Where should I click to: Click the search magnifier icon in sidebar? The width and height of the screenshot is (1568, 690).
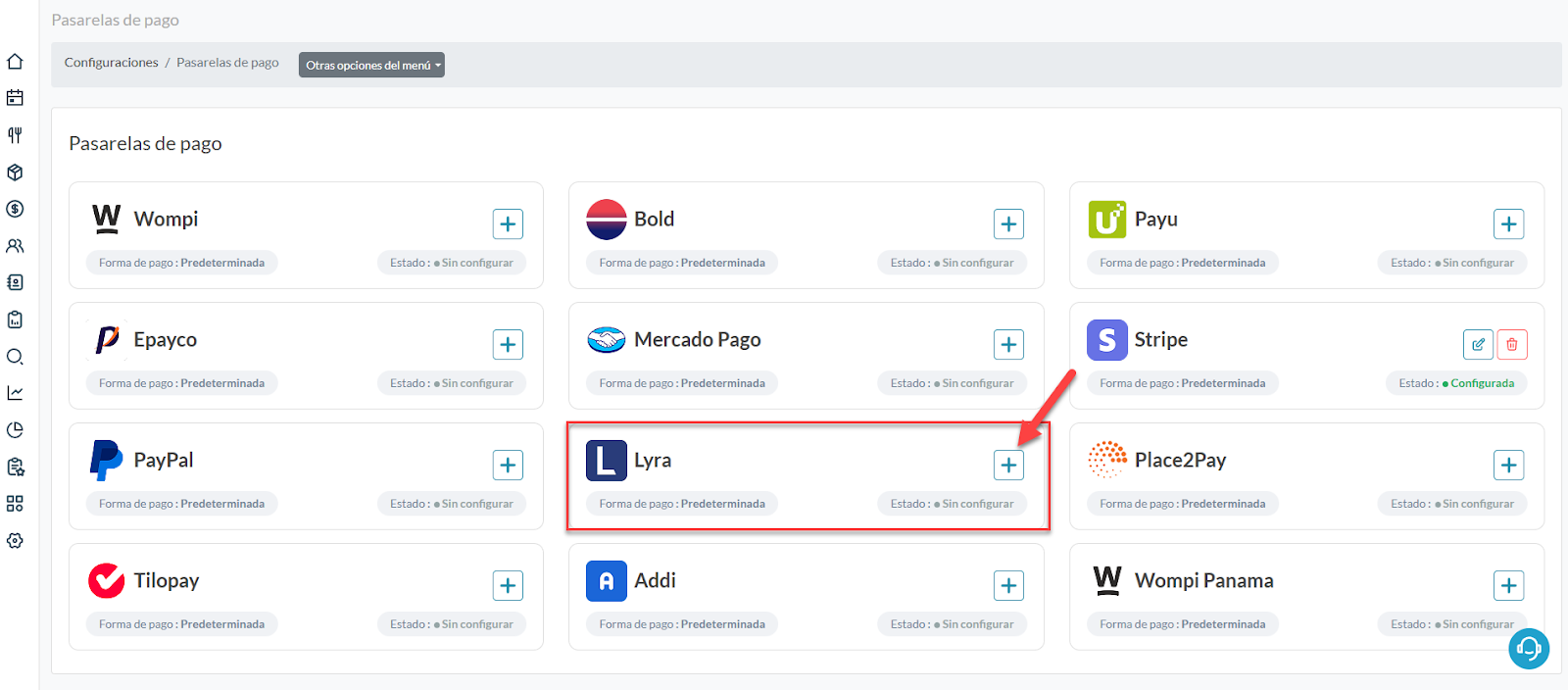coord(15,357)
